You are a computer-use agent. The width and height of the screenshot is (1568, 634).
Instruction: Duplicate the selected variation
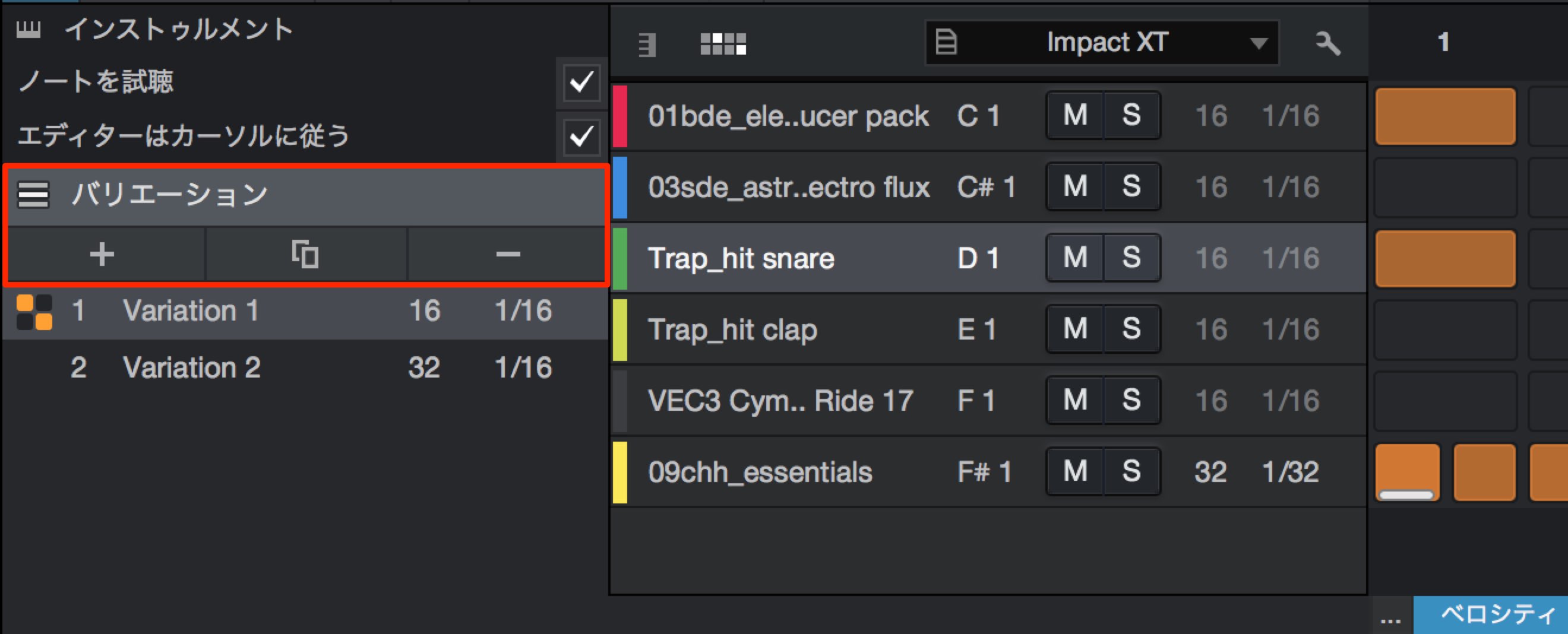pos(305,254)
